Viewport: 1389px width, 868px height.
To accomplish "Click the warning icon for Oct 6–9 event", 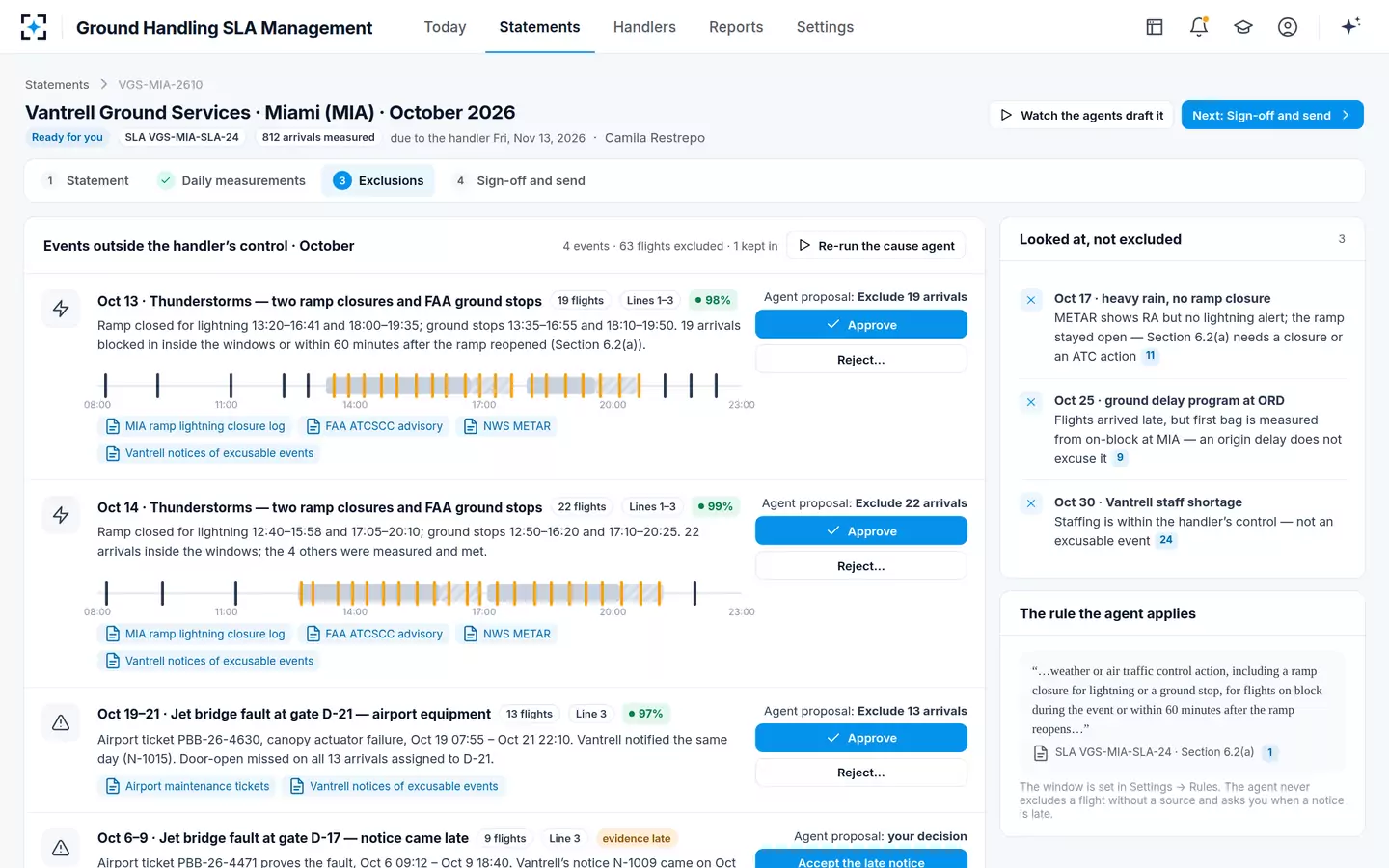I will click(x=61, y=847).
